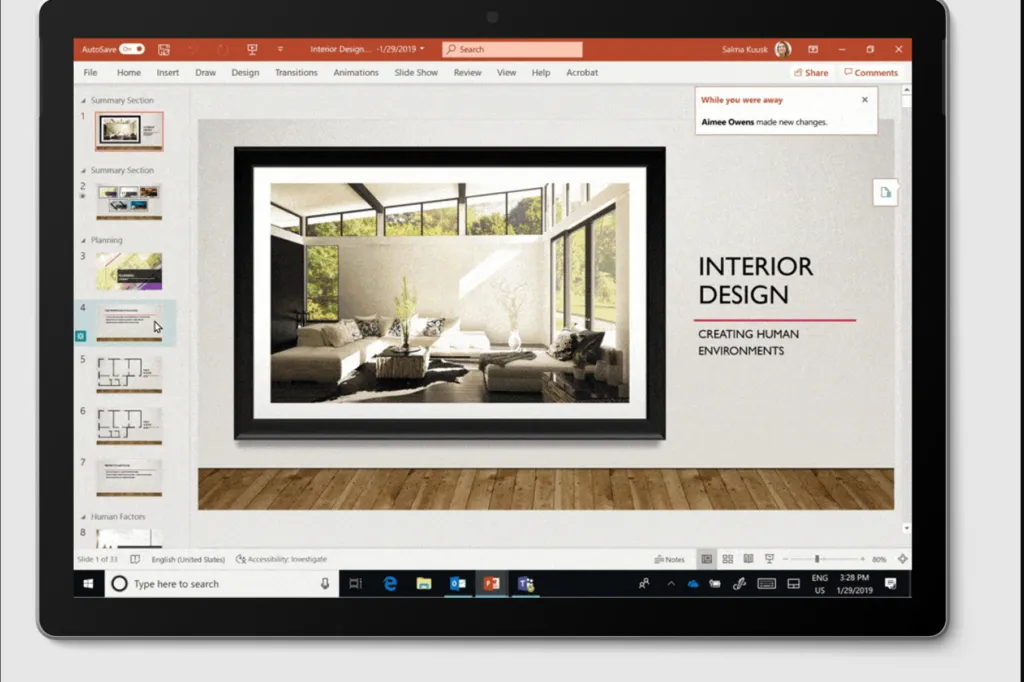
Task: Click the zoom slider handle
Action: (817, 559)
